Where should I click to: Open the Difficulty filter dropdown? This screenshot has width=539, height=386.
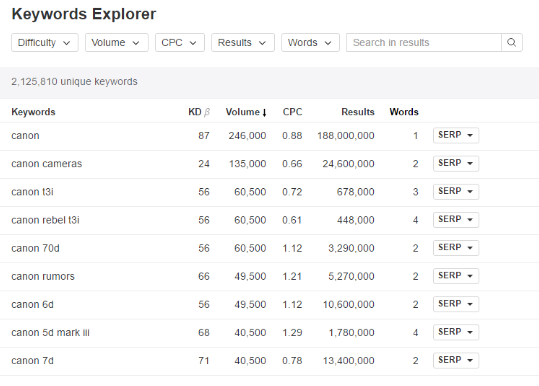(x=45, y=43)
